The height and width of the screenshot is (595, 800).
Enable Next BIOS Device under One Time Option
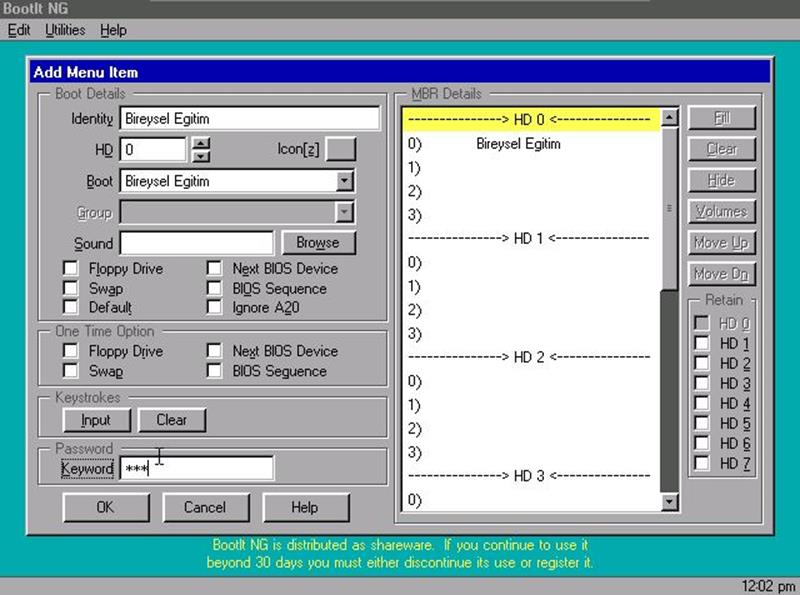coord(214,351)
